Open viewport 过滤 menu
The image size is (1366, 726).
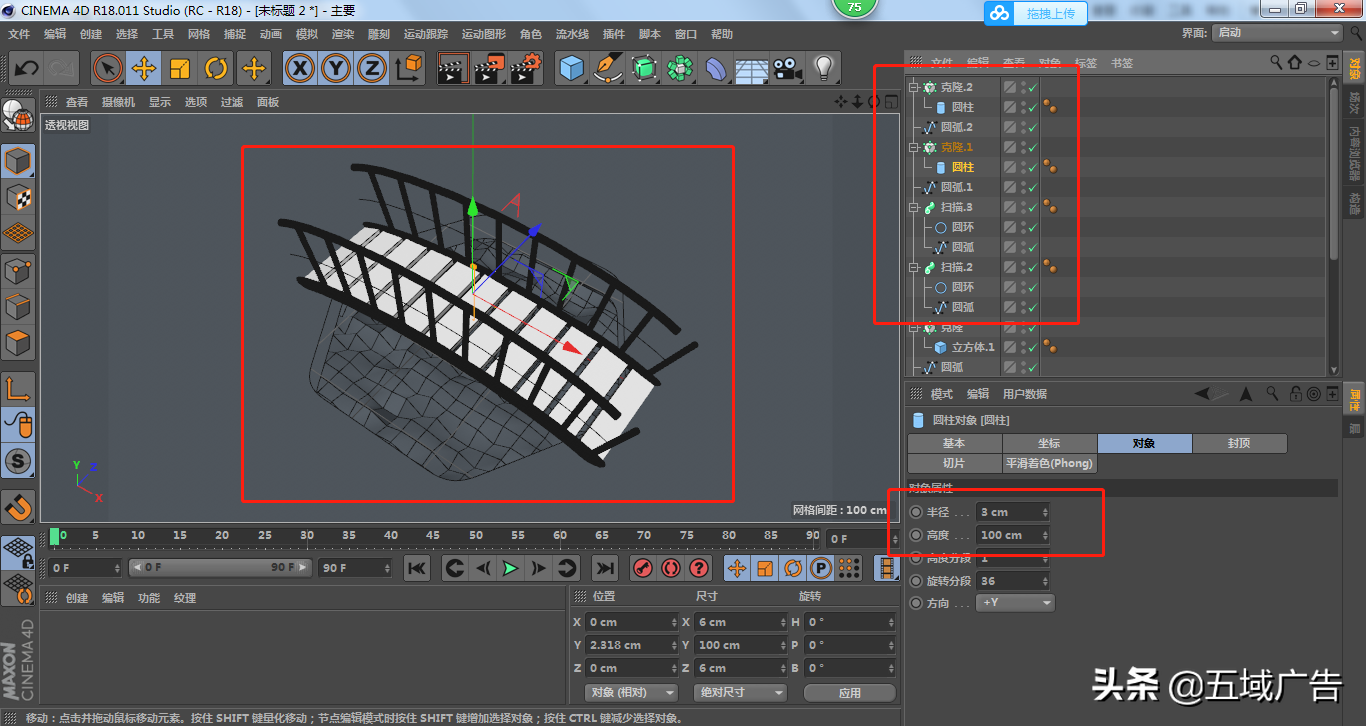[x=232, y=102]
